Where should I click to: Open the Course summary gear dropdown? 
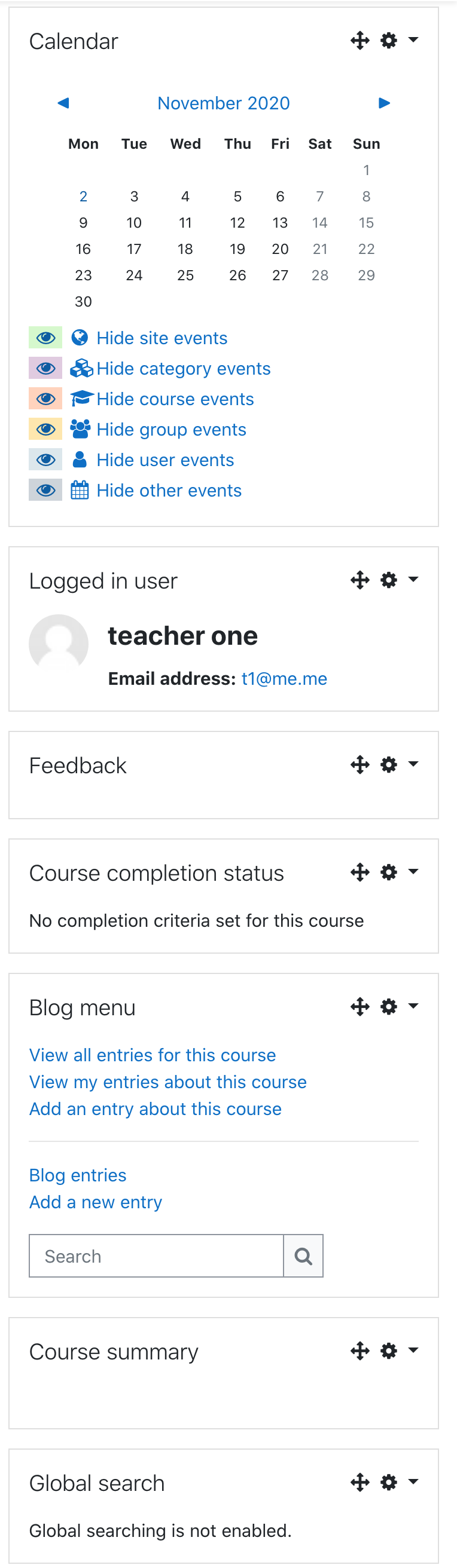tap(399, 1350)
